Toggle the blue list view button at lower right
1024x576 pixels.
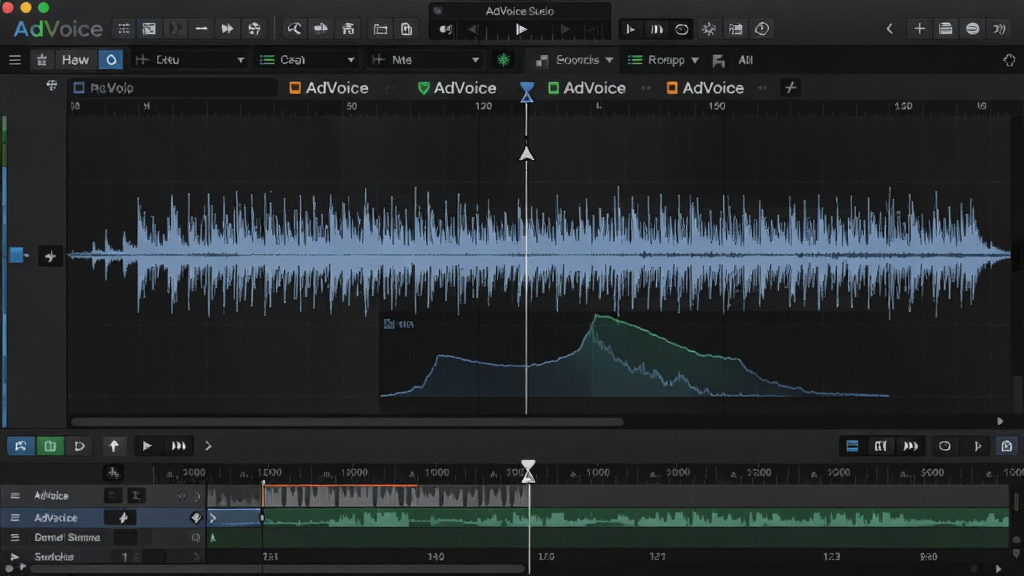852,446
